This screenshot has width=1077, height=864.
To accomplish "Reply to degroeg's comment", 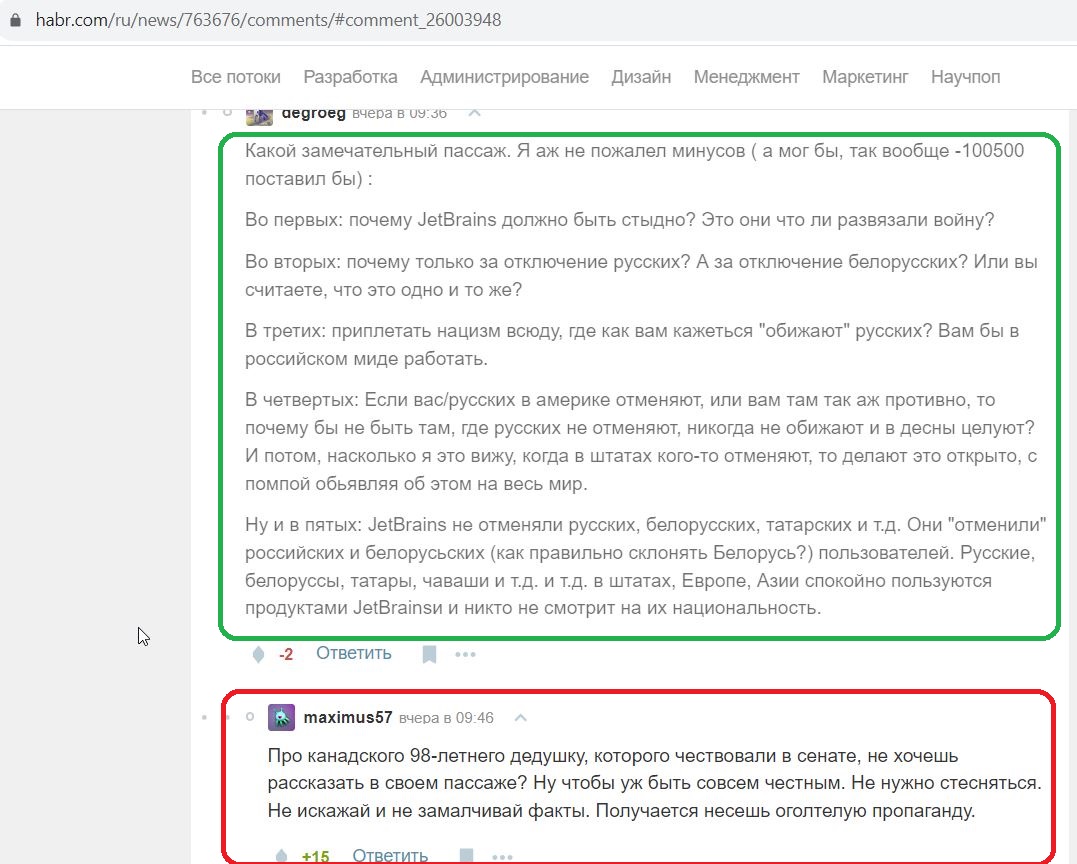I will click(x=354, y=653).
